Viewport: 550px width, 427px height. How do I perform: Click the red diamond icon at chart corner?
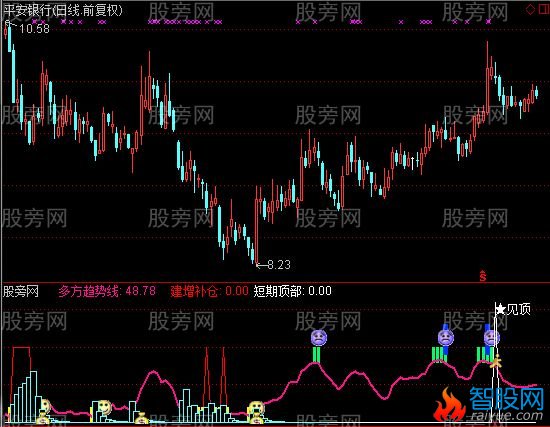pyautogui.click(x=530, y=9)
